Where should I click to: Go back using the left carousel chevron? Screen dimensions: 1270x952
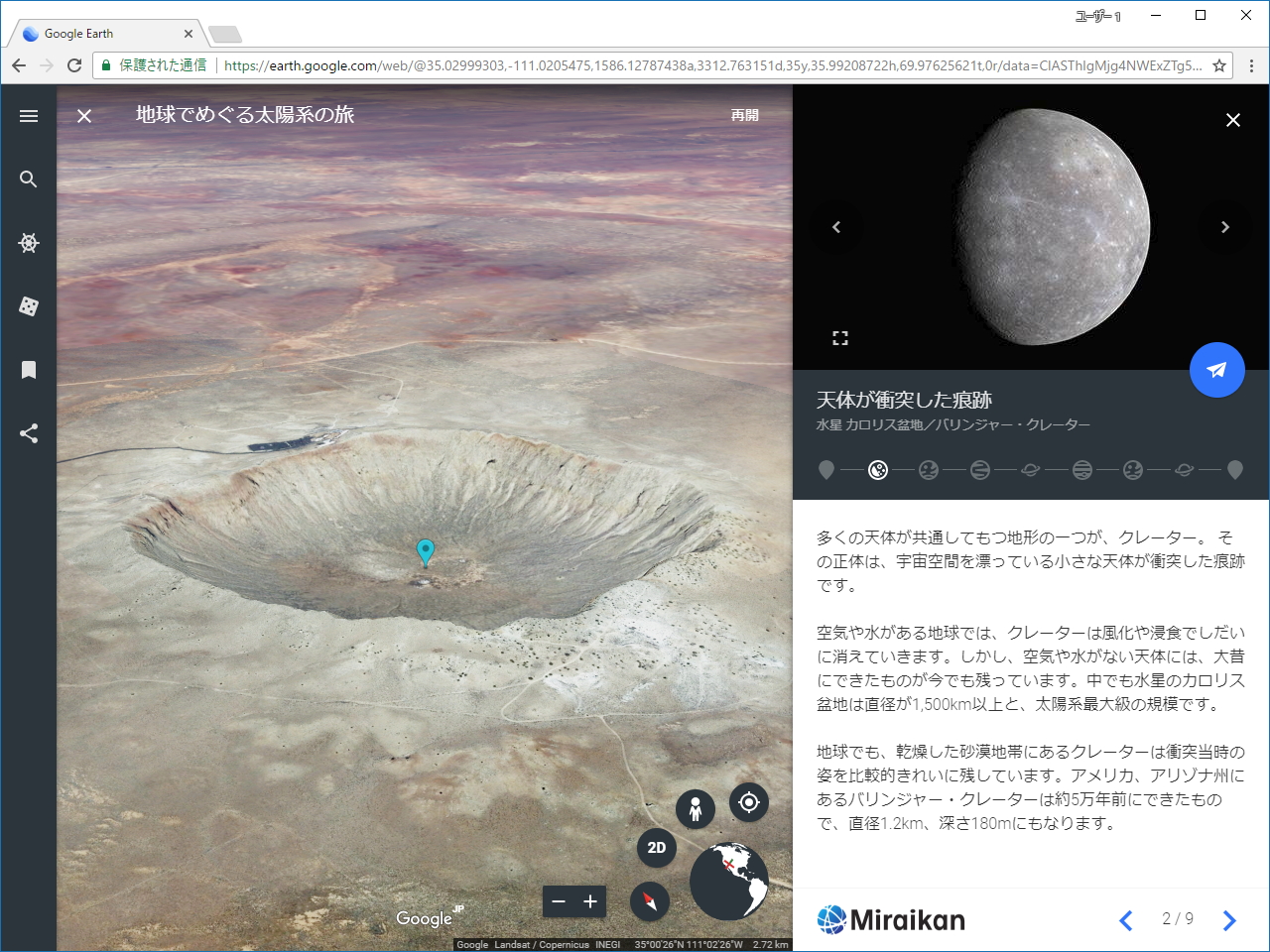click(x=836, y=227)
